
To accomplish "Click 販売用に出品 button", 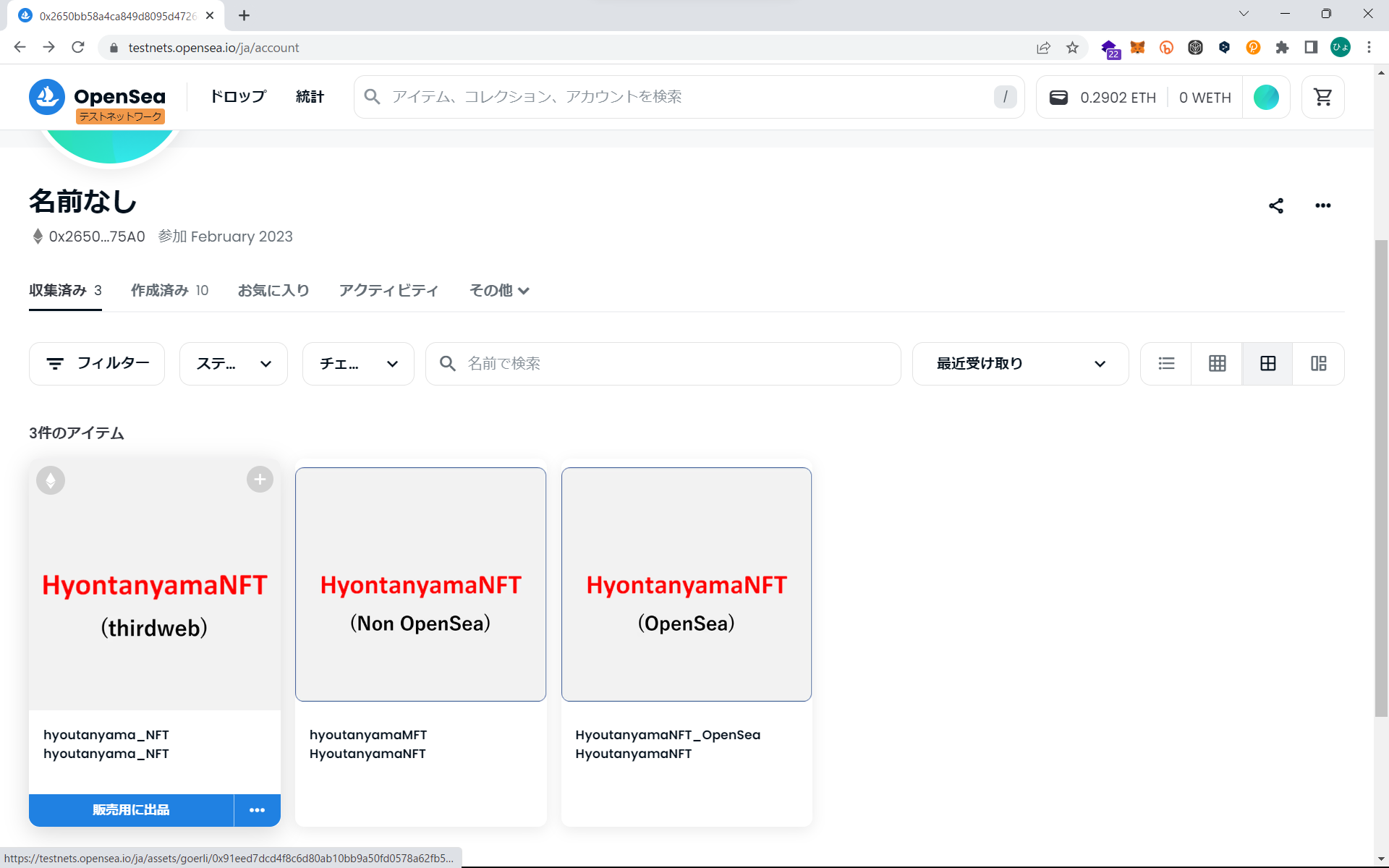I will coord(131,810).
